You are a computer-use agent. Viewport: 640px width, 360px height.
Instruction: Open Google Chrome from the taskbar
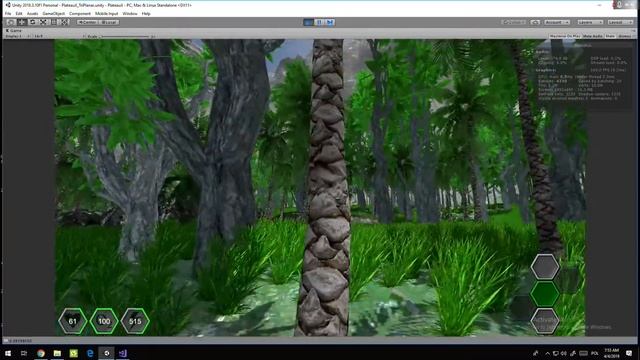(41, 353)
